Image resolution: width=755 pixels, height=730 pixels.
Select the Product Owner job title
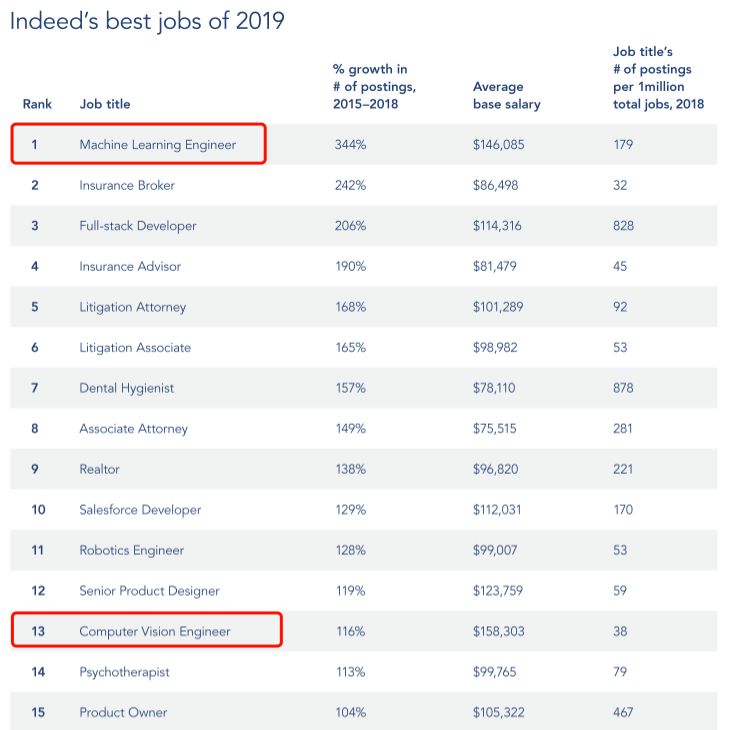tap(123, 712)
